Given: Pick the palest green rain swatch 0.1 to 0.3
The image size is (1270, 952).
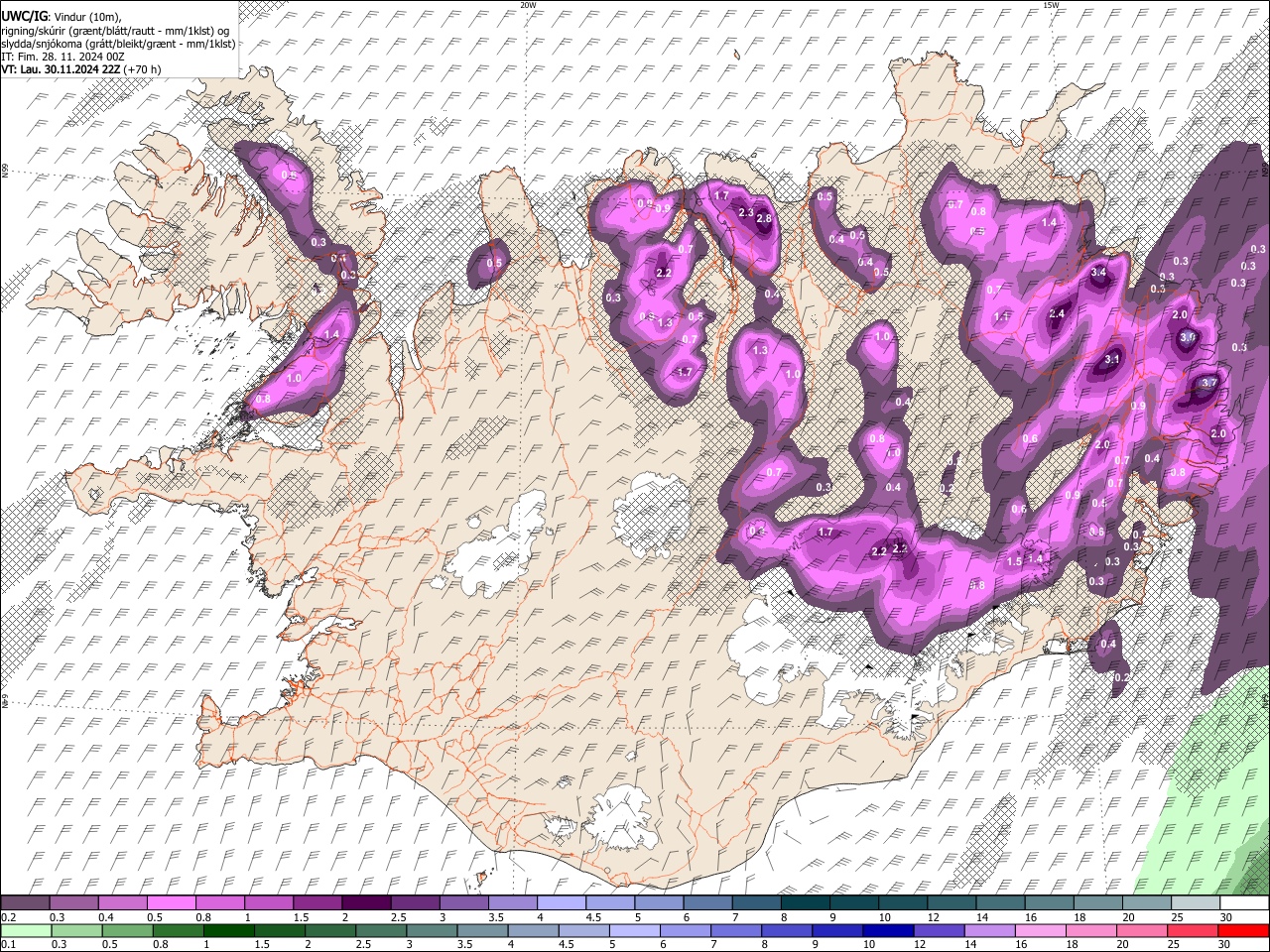Looking at the screenshot, I should pos(25,930).
